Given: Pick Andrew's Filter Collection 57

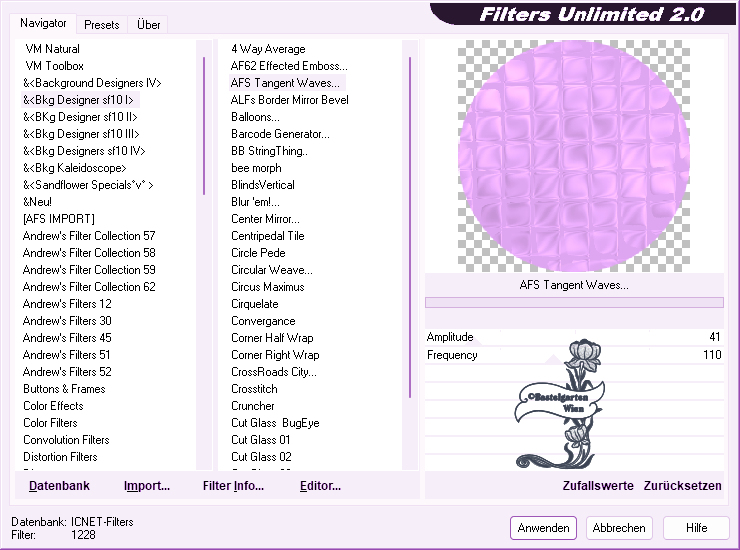Looking at the screenshot, I should (x=89, y=236).
